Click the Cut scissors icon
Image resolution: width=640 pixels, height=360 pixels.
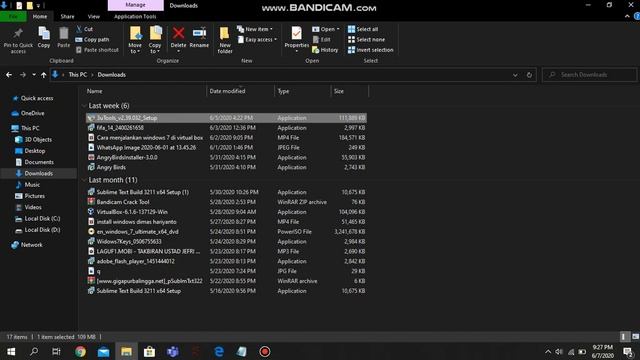(x=79, y=29)
